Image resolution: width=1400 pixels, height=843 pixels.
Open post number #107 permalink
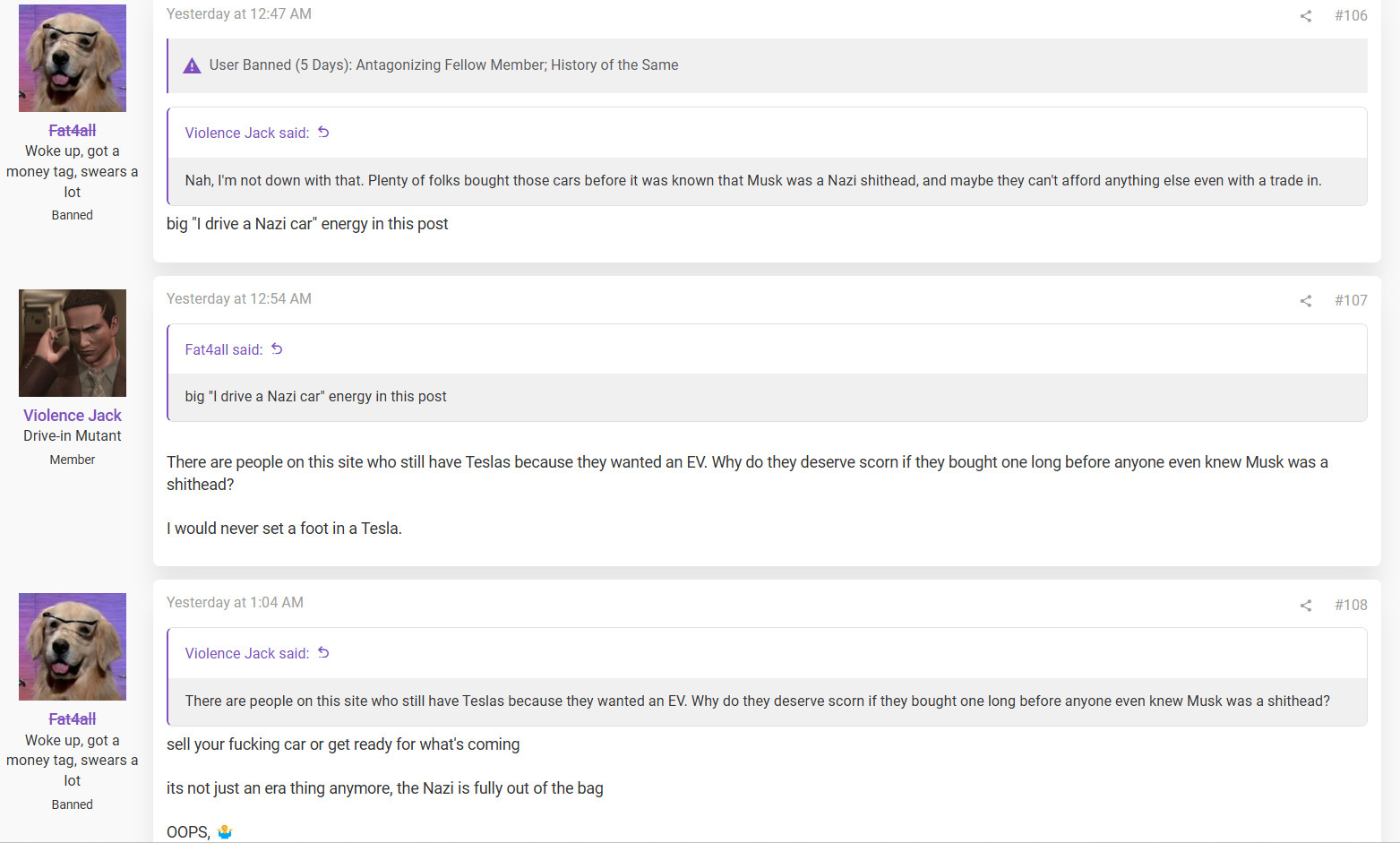pos(1351,300)
